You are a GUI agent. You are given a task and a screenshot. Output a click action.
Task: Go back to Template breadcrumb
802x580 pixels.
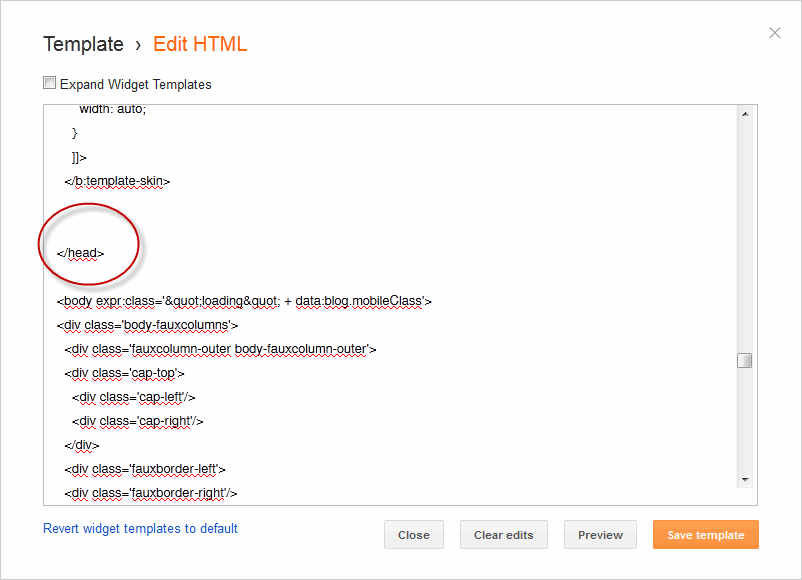(83, 44)
